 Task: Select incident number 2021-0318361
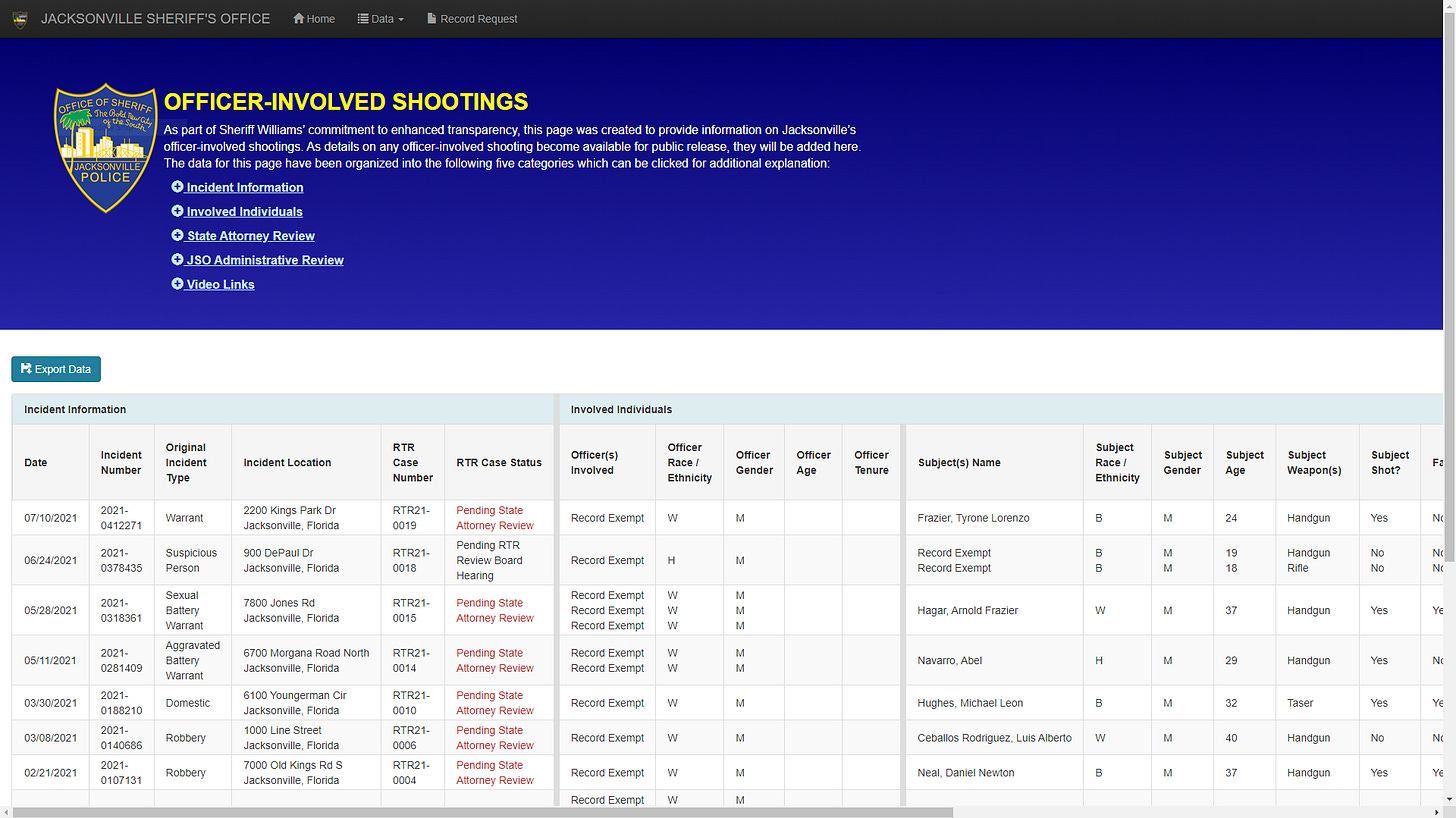[121, 610]
